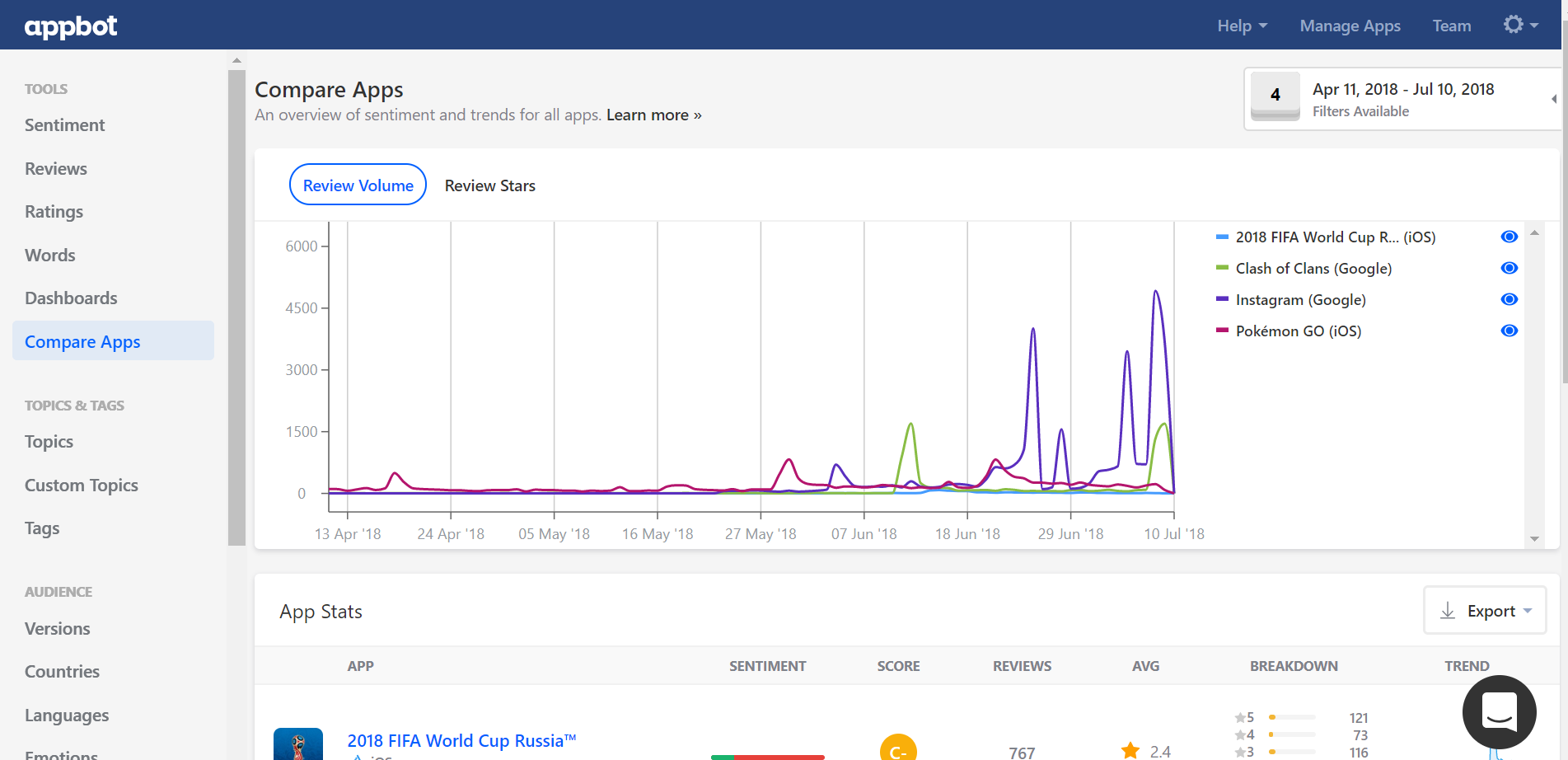
Task: Open the Team menu item
Action: tap(1452, 26)
